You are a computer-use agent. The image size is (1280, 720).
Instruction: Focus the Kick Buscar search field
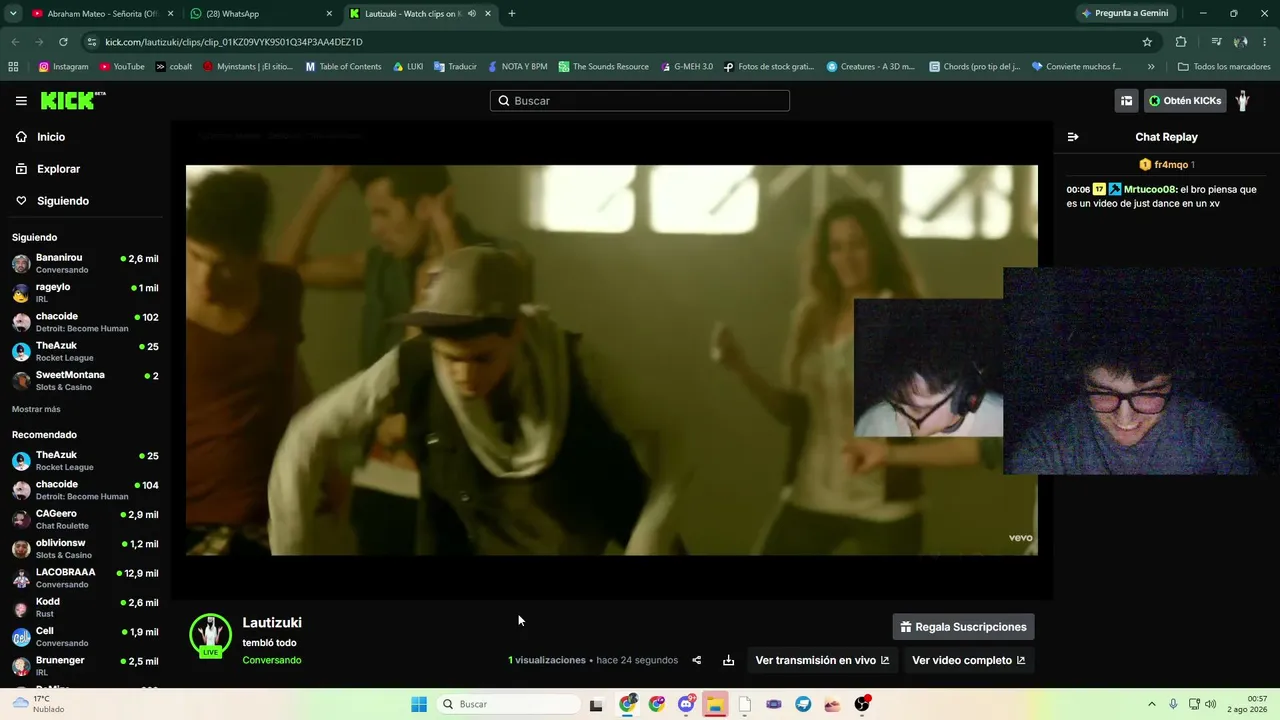coord(640,101)
